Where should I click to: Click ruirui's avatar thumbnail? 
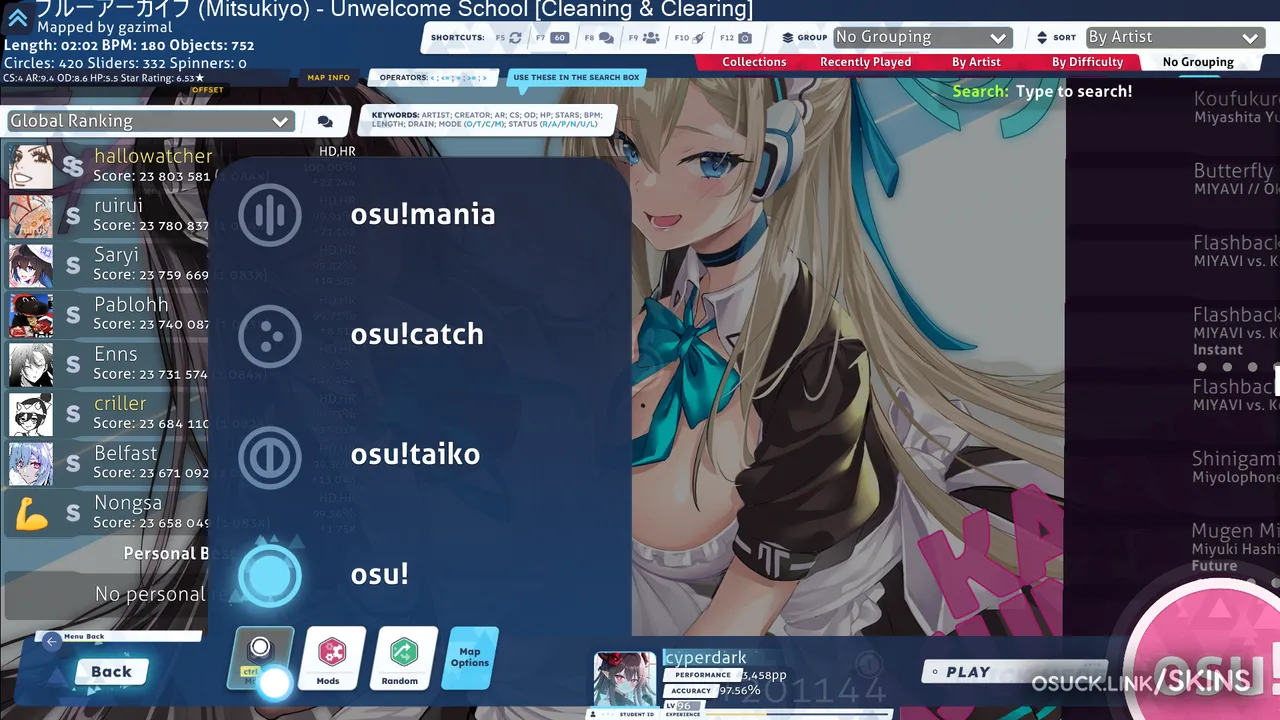(31, 216)
